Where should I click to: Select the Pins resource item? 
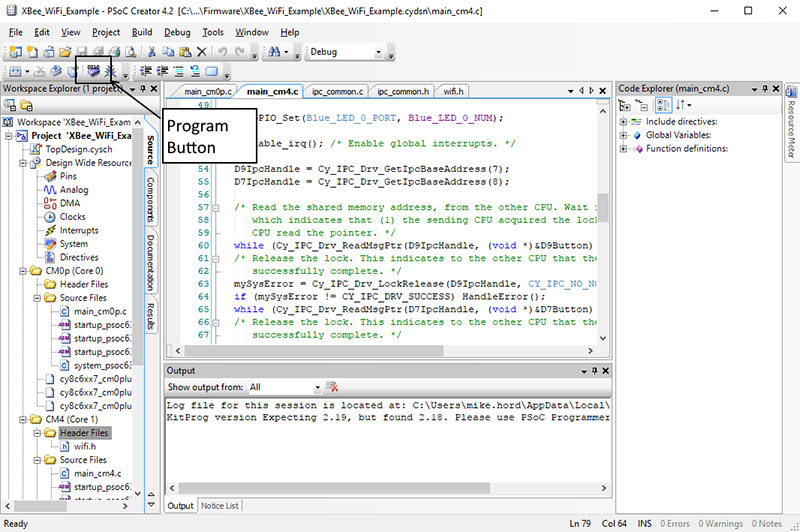point(68,176)
